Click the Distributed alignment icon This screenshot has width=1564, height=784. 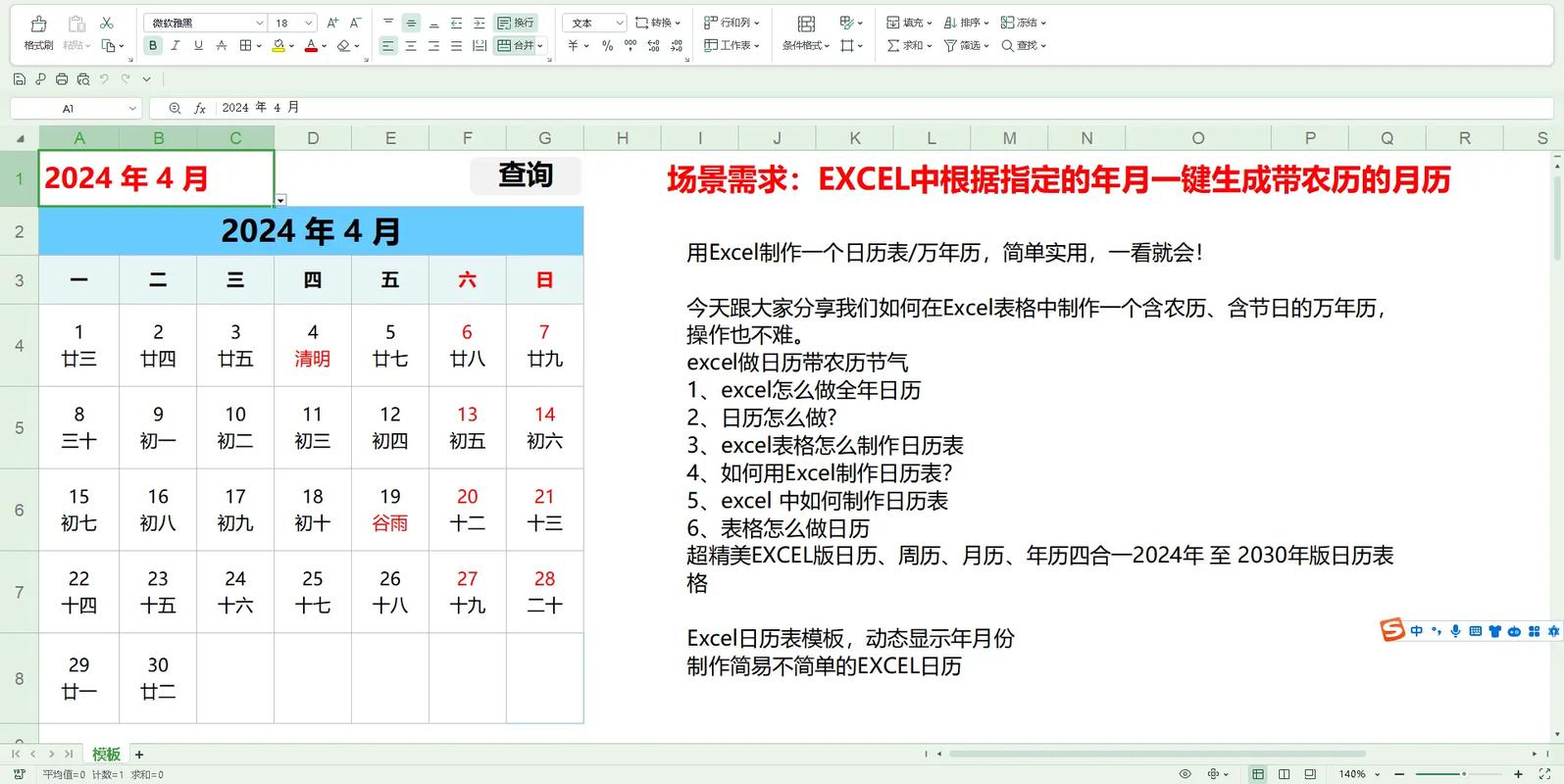[479, 45]
